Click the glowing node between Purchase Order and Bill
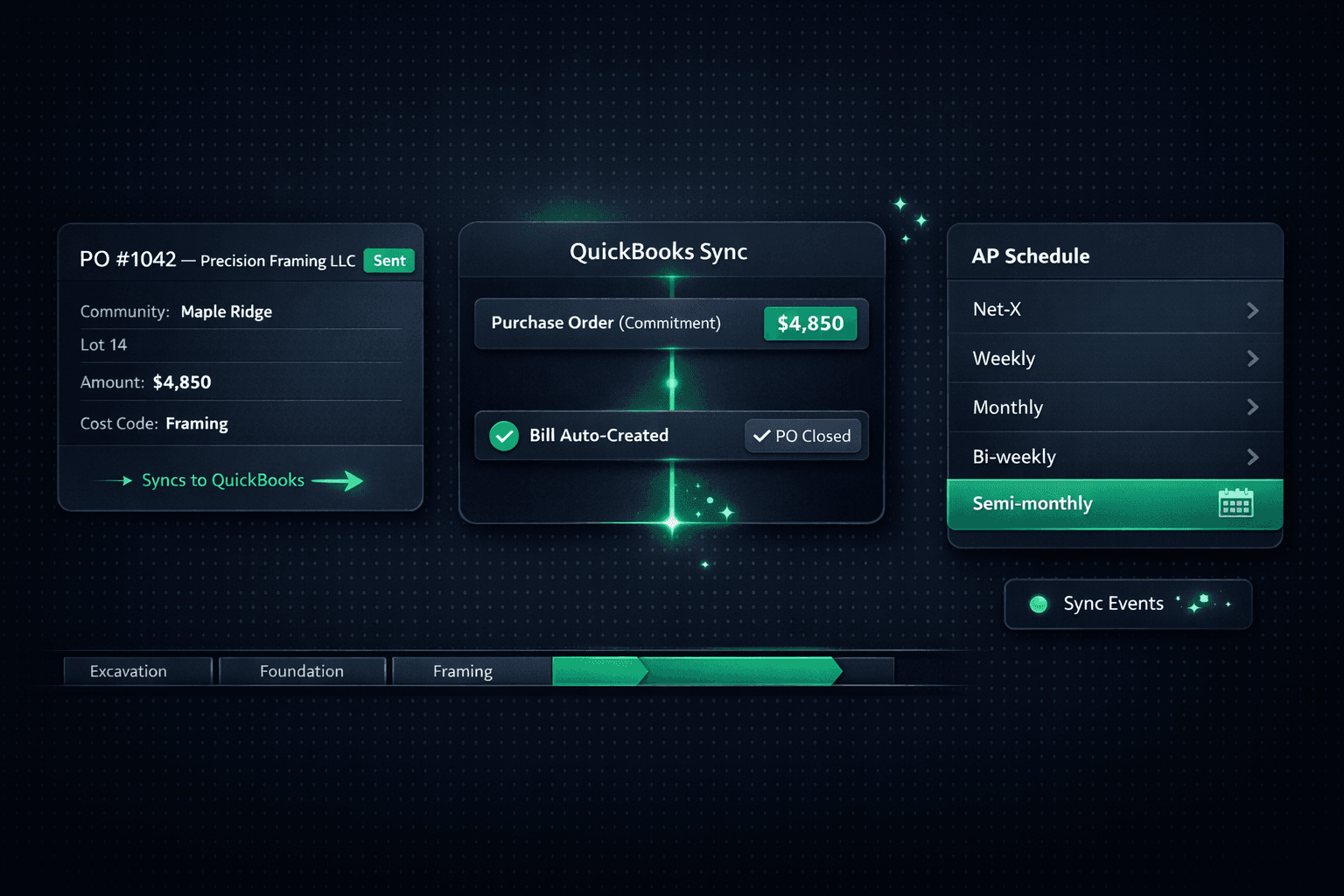 [x=672, y=383]
